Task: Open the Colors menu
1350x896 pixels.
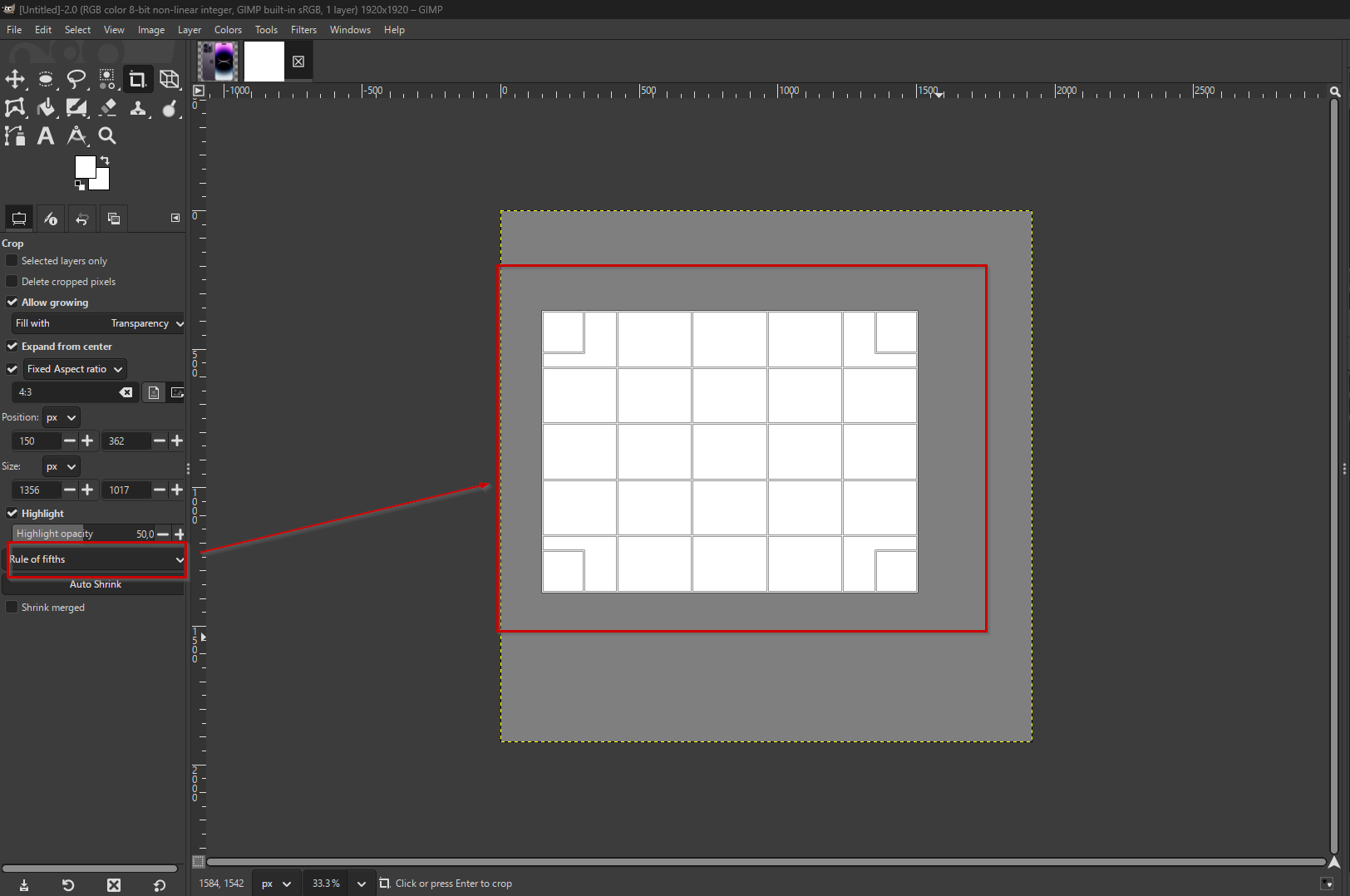Action: pos(228,30)
